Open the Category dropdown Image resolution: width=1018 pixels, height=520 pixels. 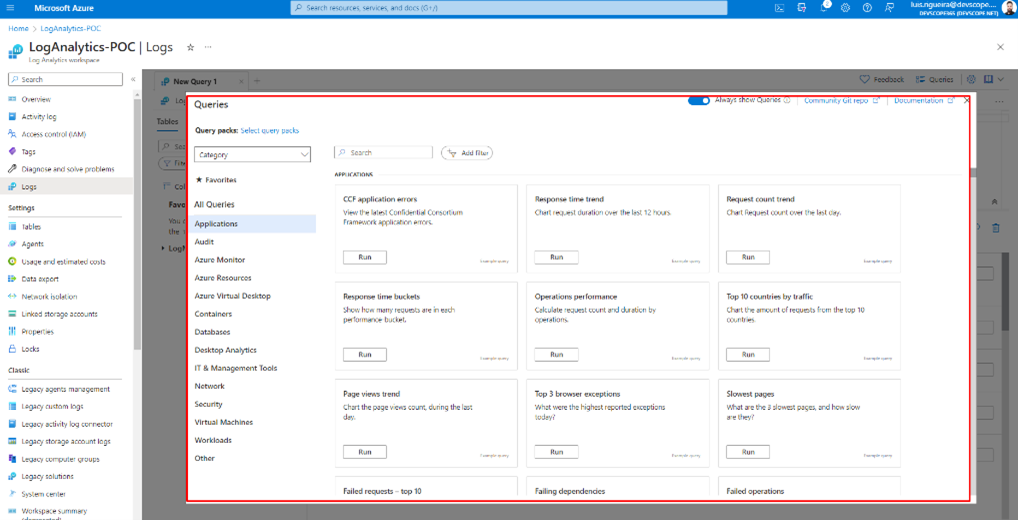(252, 155)
